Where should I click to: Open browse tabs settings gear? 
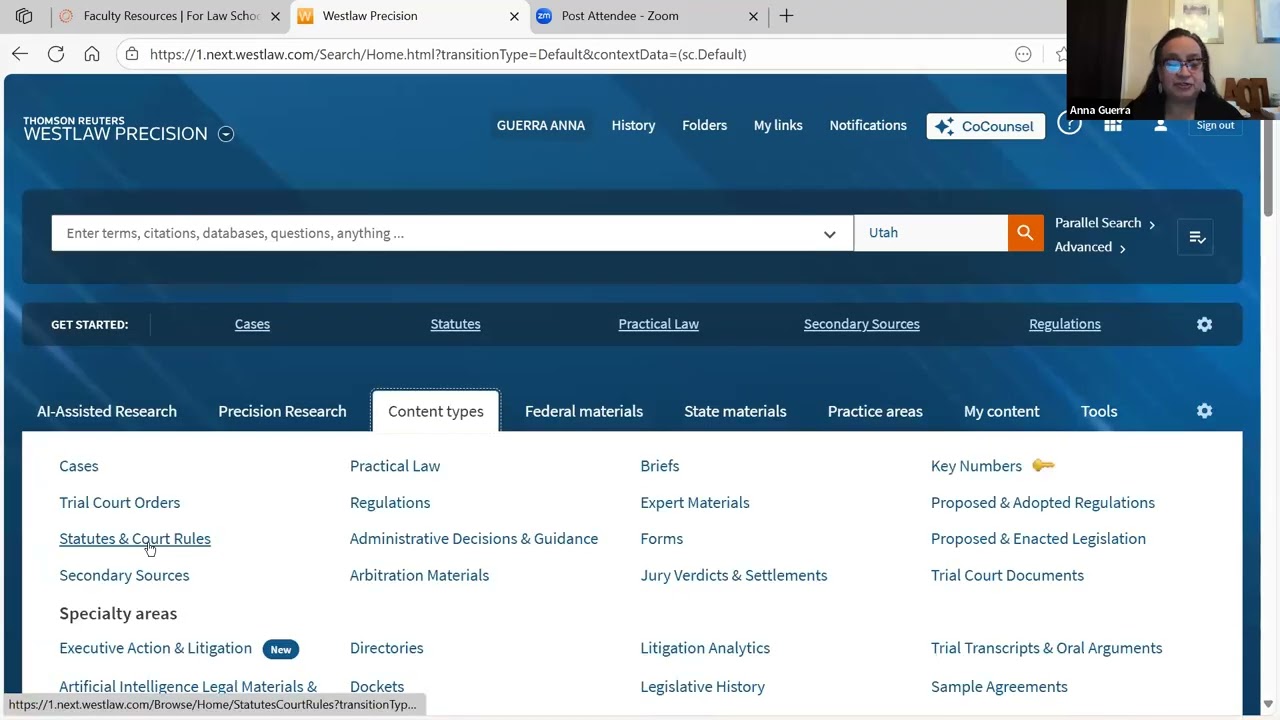[1204, 411]
